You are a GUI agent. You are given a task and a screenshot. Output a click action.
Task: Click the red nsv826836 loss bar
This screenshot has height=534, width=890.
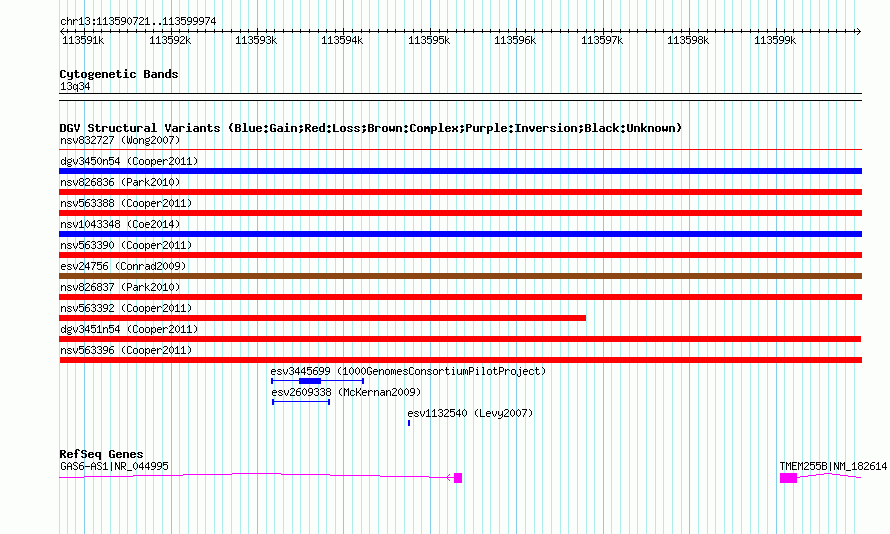tap(460, 192)
